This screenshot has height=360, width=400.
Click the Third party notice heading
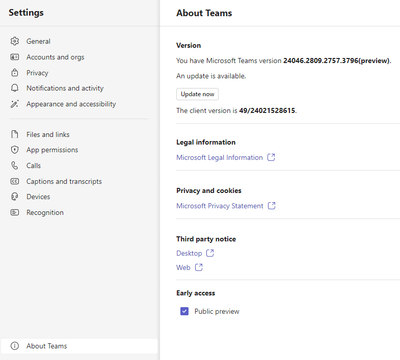point(206,239)
